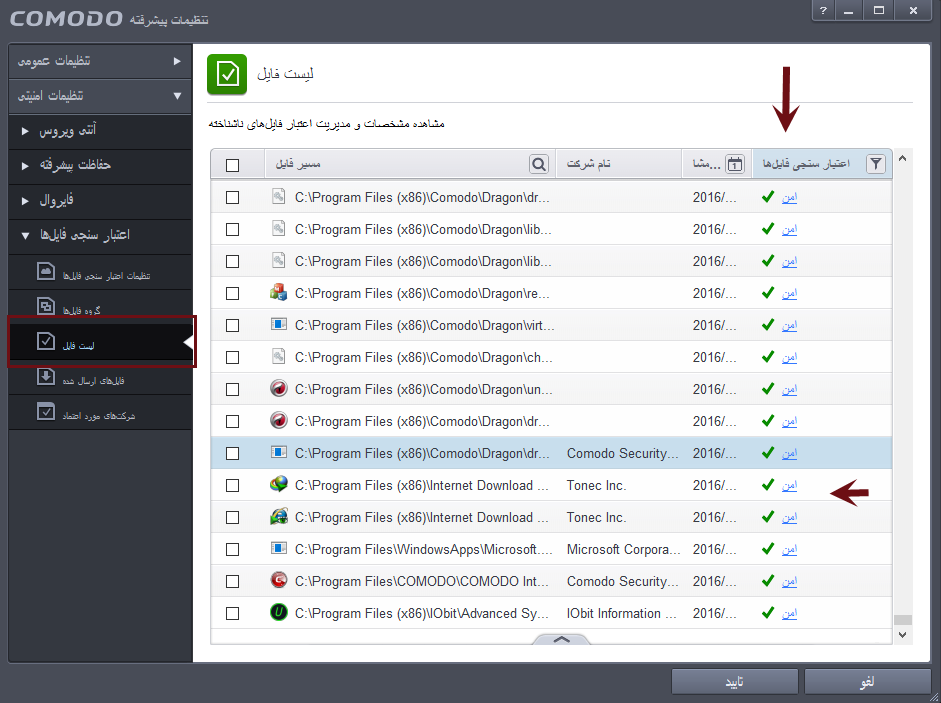This screenshot has height=703, width=941.
Task: Check the first Tonec Inc. row checkbox
Action: pos(232,486)
